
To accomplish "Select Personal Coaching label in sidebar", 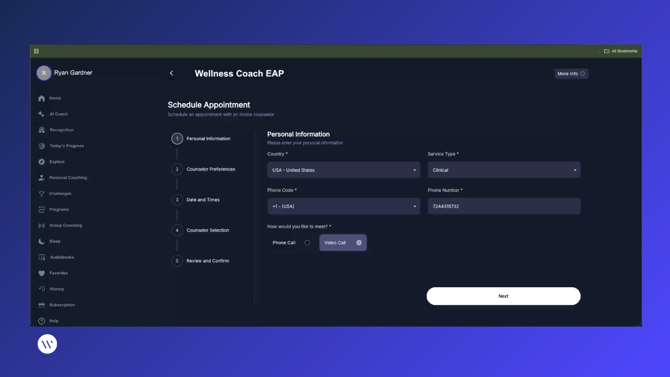I will point(68,178).
